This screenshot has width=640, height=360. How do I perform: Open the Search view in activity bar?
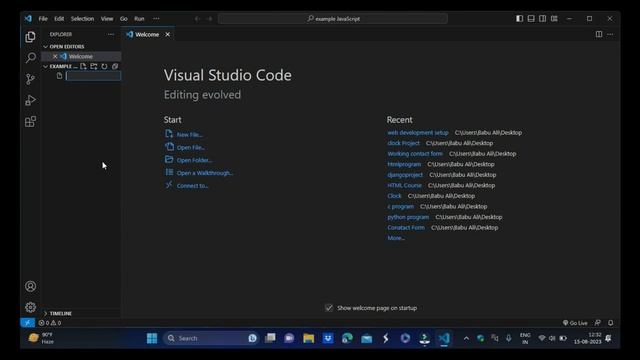pyautogui.click(x=30, y=58)
